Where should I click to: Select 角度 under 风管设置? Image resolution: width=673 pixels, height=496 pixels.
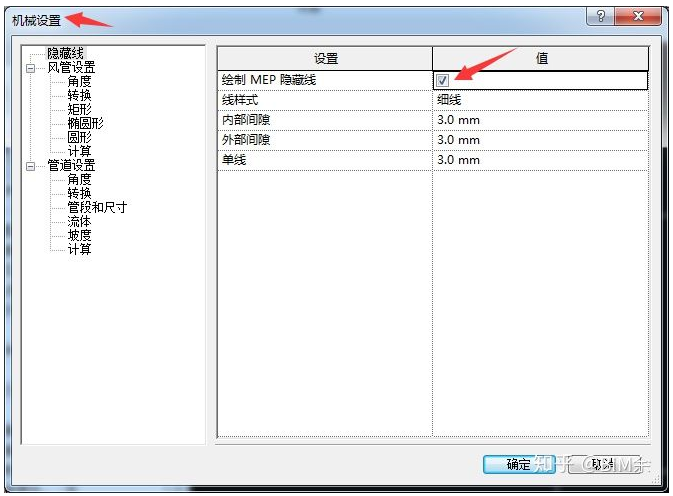coord(80,81)
